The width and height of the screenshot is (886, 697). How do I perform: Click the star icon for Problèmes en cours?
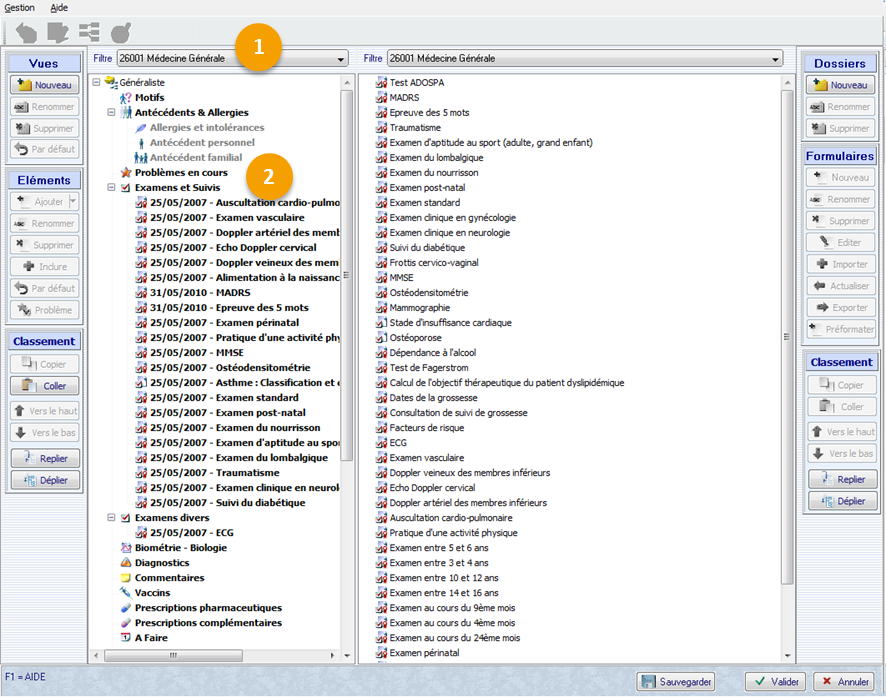(126, 173)
